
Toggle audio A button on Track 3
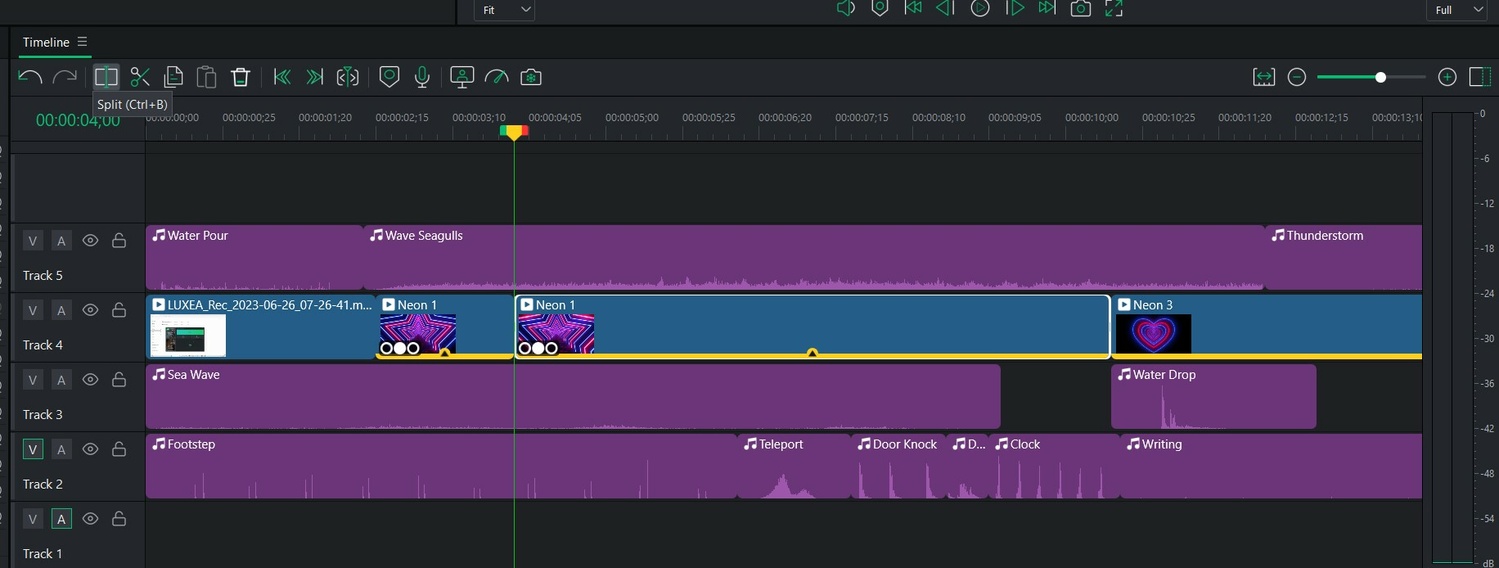pos(61,380)
